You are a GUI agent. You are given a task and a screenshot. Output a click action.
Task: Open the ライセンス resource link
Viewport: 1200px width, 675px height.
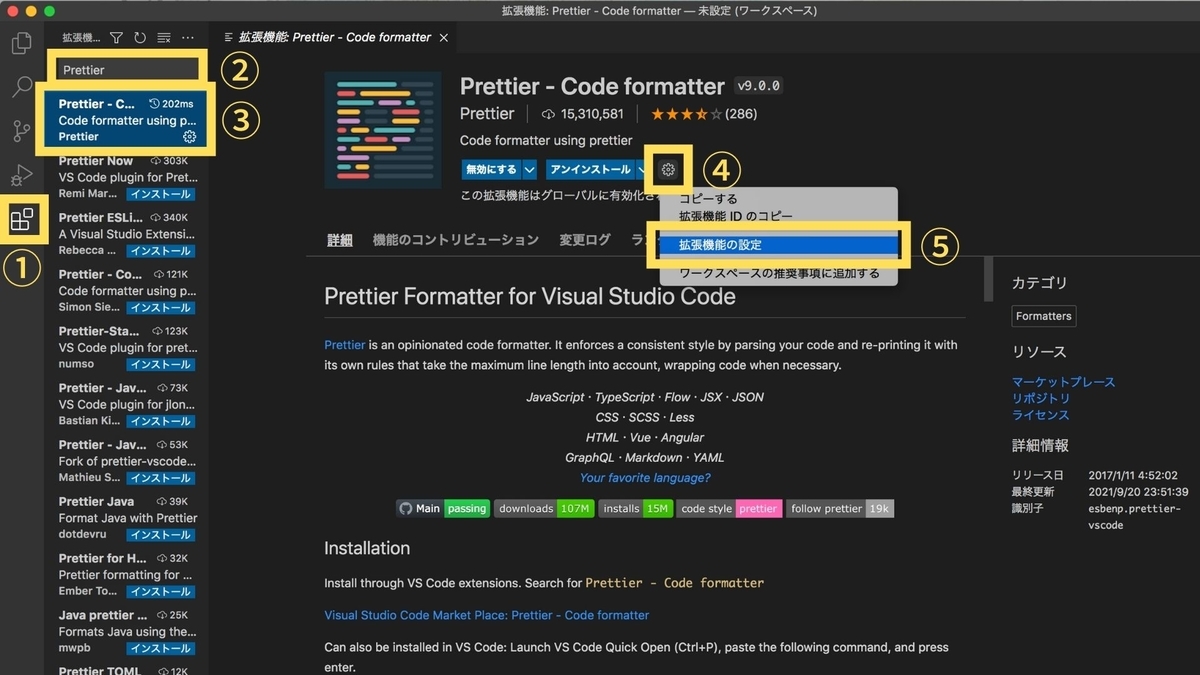1041,415
